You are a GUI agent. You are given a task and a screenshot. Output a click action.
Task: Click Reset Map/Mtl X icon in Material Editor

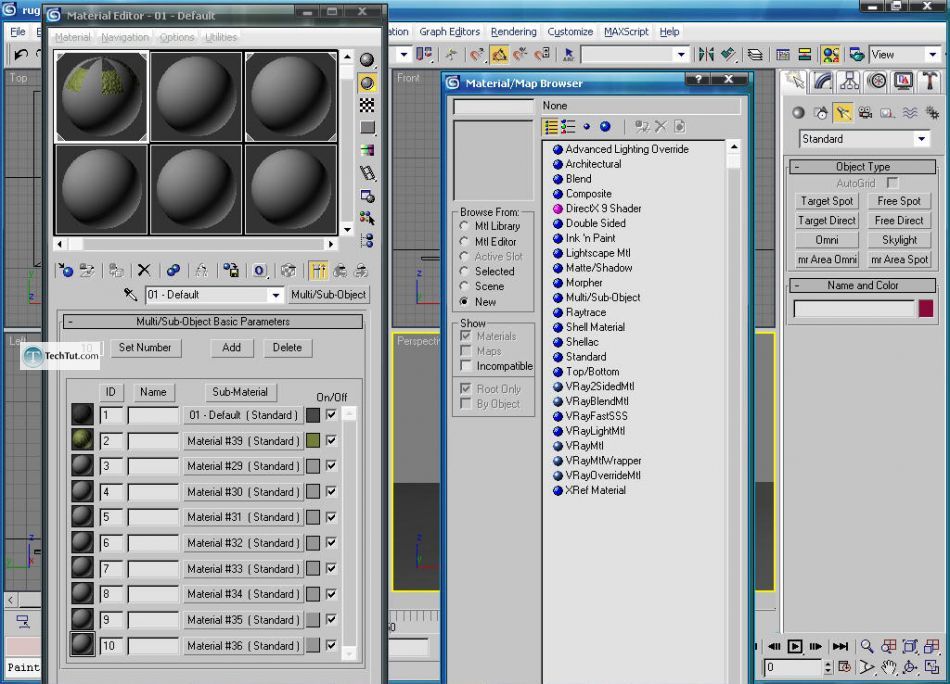pyautogui.click(x=144, y=270)
